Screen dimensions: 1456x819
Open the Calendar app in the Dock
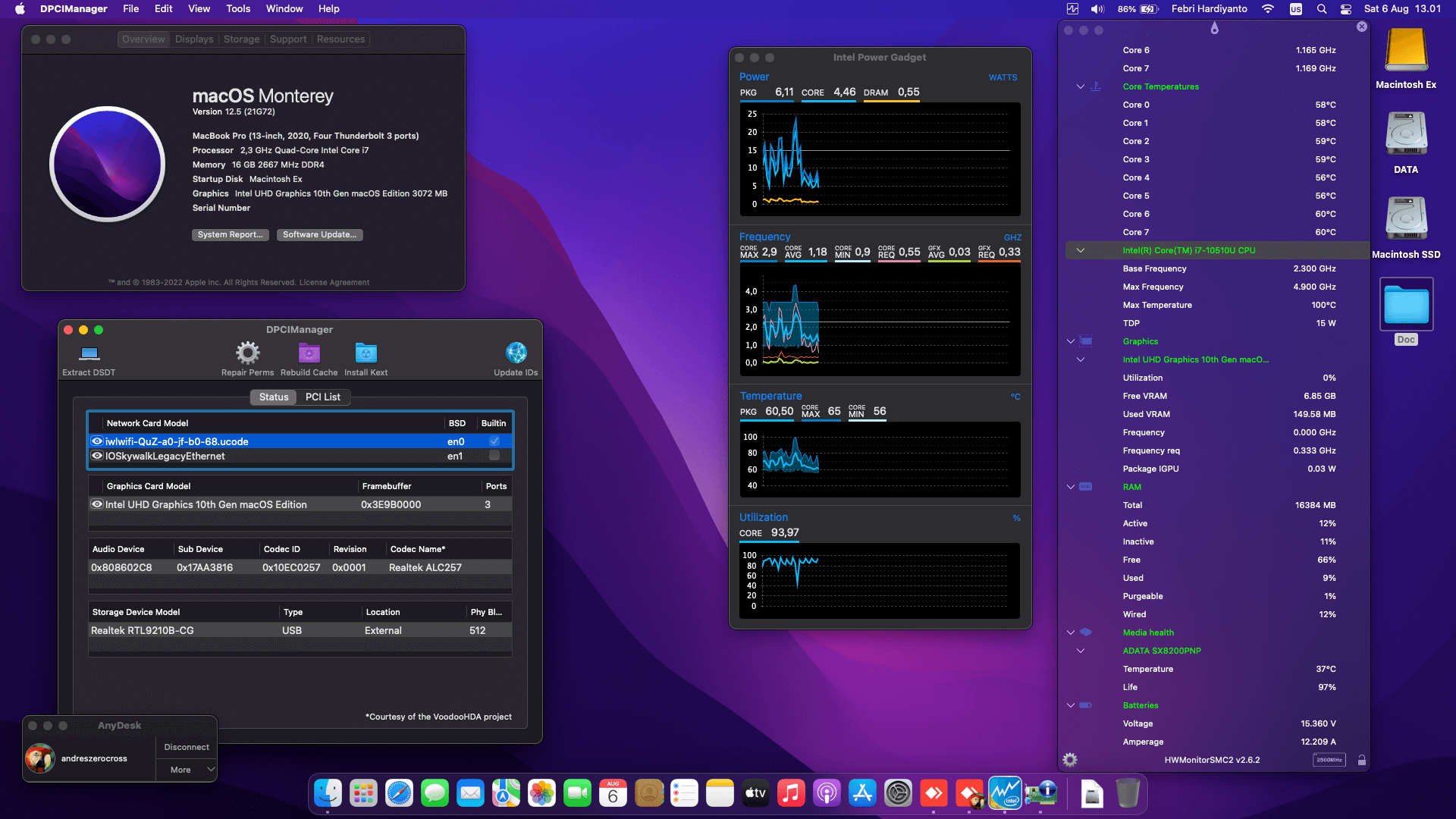613,793
